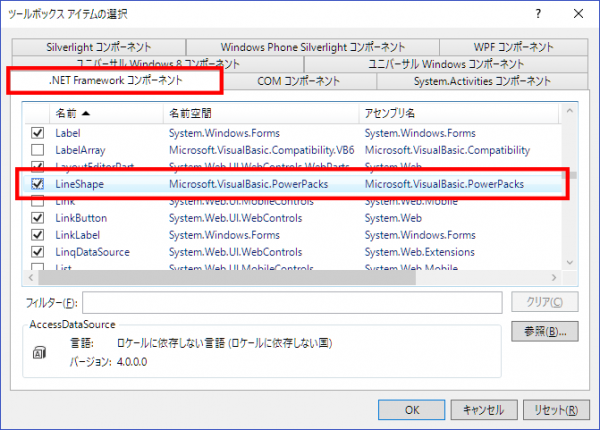Select the LabelArray row name

tap(80, 150)
